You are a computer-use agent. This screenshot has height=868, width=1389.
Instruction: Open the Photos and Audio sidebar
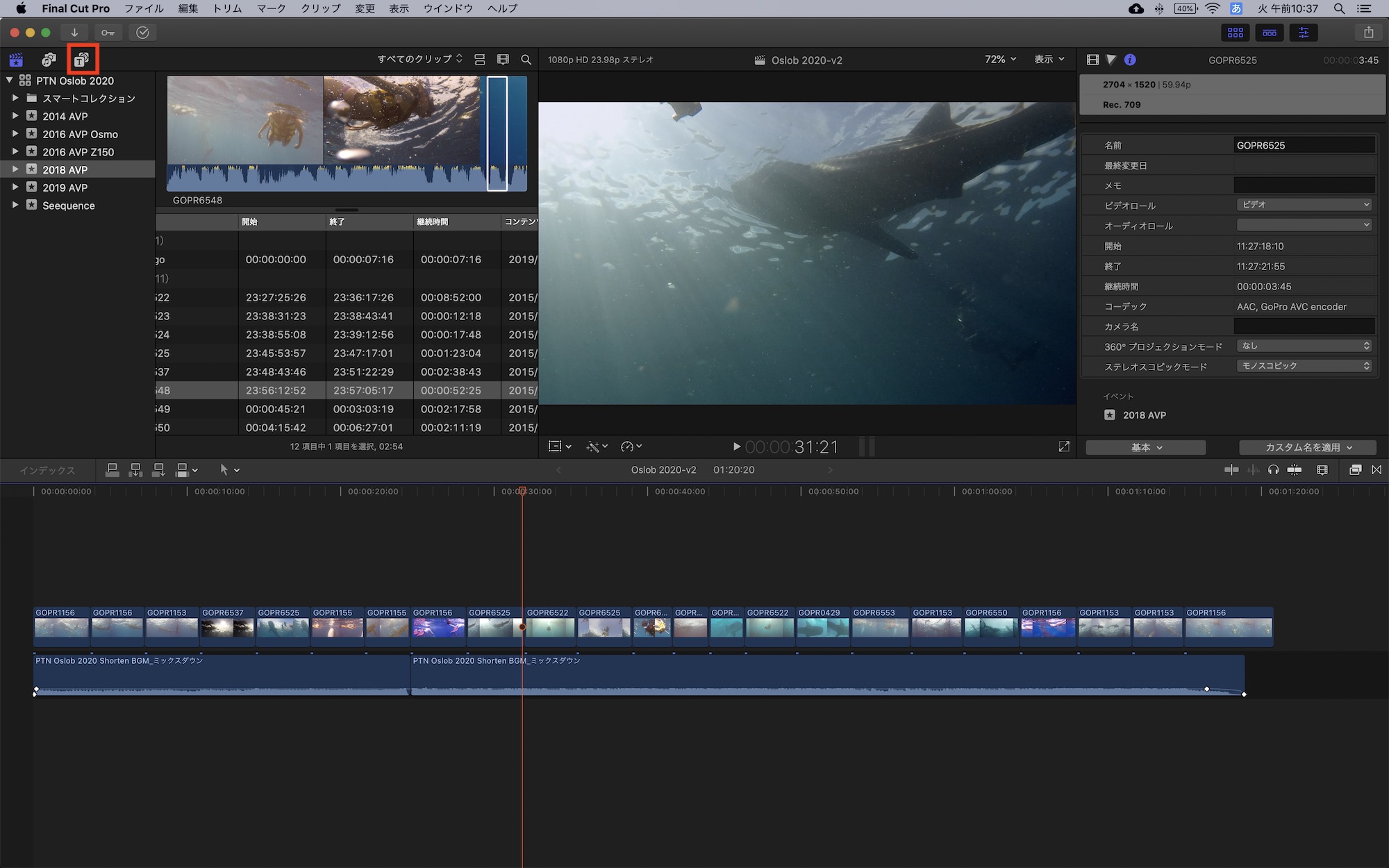pos(49,60)
